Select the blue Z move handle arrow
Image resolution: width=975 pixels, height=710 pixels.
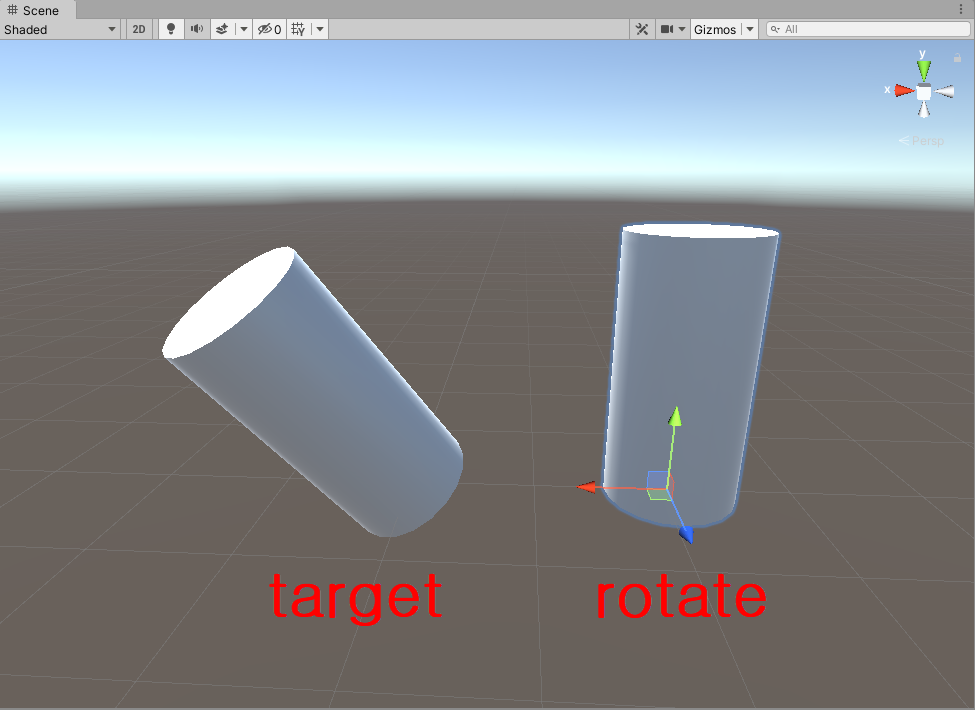[x=686, y=534]
